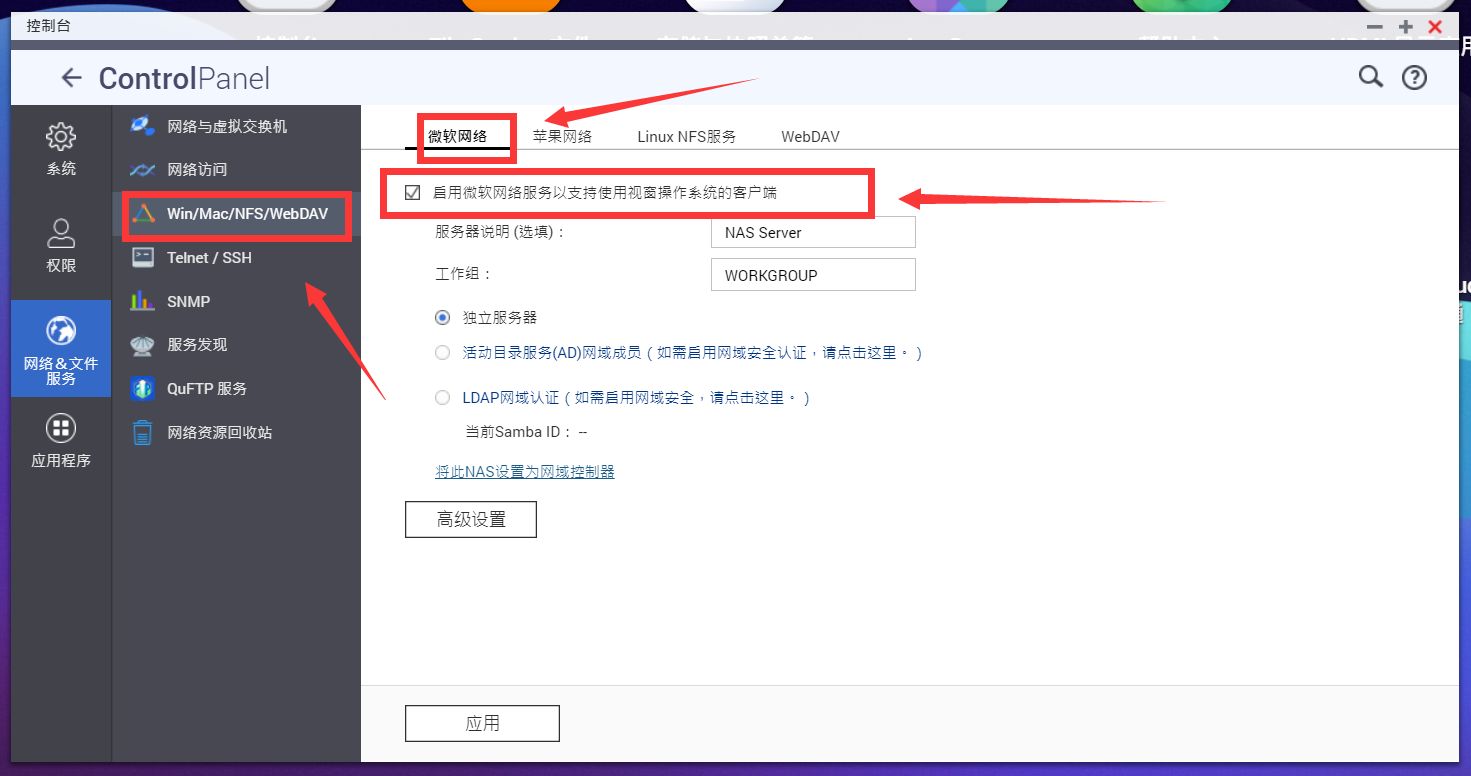Select the 网络&文件服务 globe icon

click(x=61, y=330)
